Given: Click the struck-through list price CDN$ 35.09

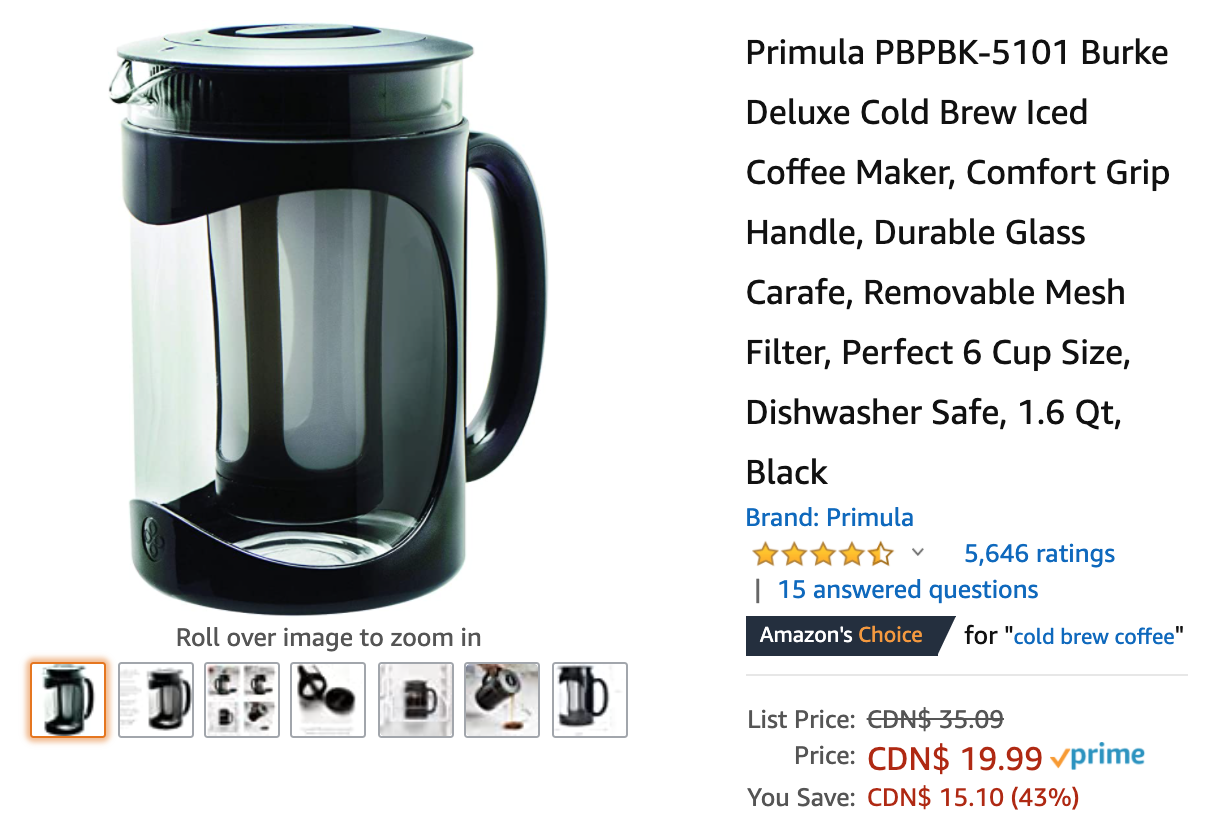Looking at the screenshot, I should coord(935,719).
